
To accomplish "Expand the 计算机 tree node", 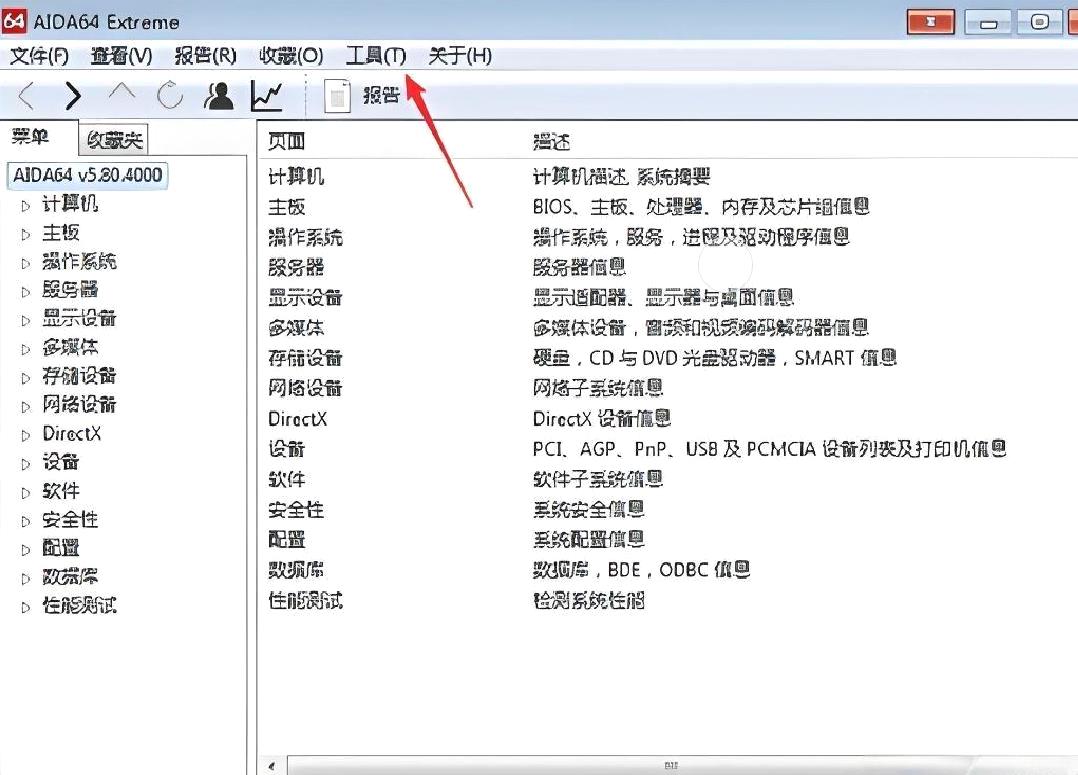I will (25, 206).
